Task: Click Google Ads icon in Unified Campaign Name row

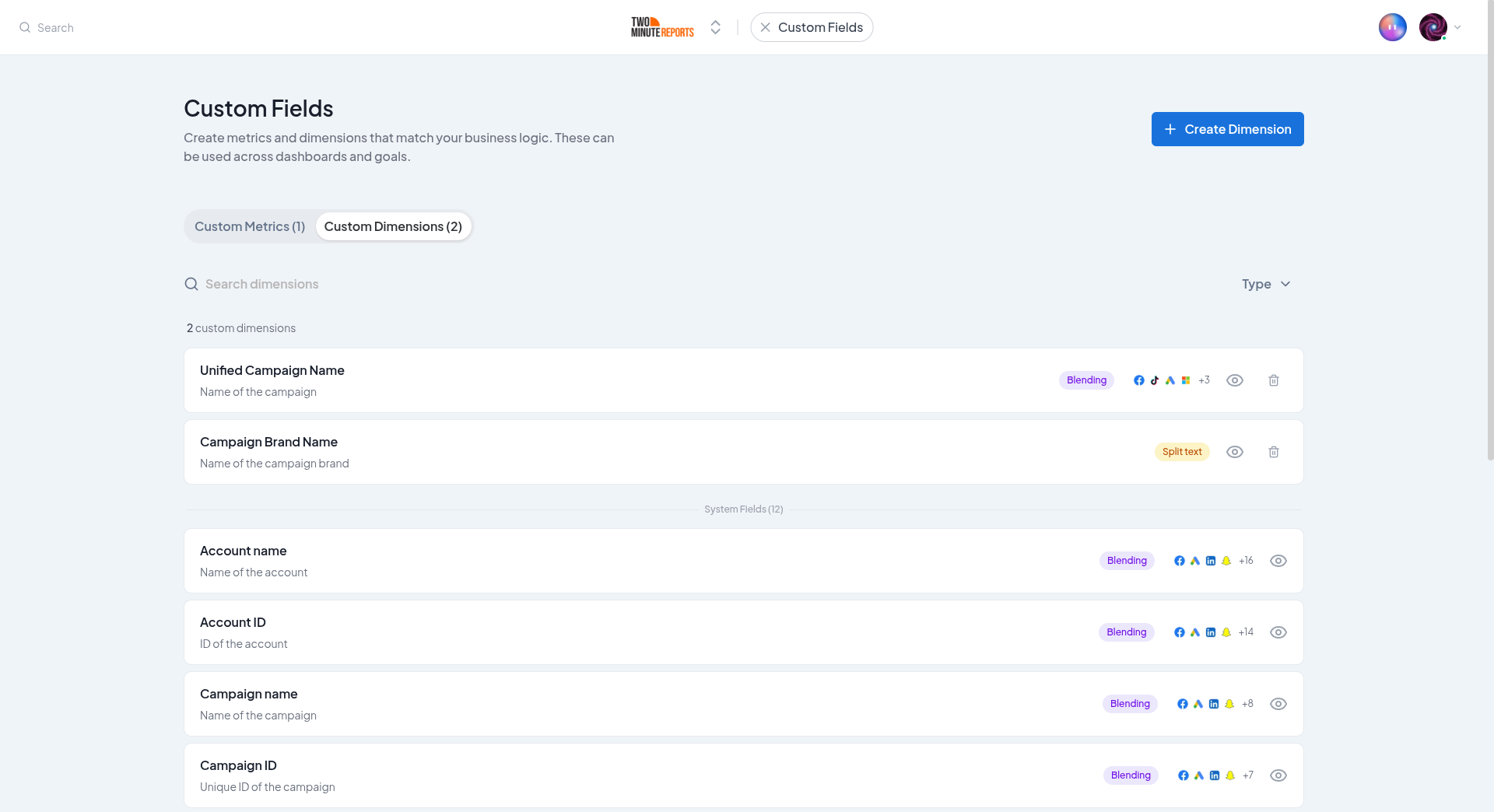Action: pyautogui.click(x=1170, y=380)
